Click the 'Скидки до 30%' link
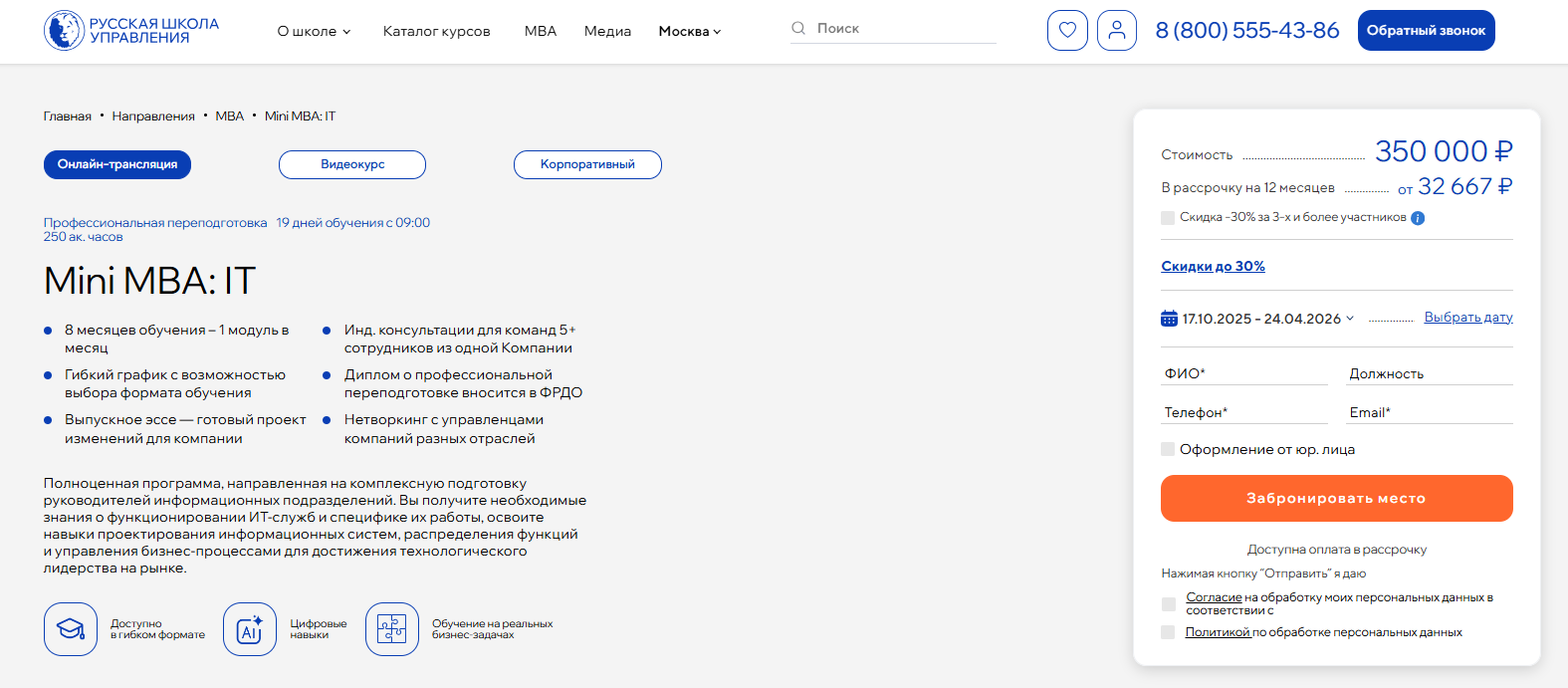The height and width of the screenshot is (688, 1568). pos(1213,266)
